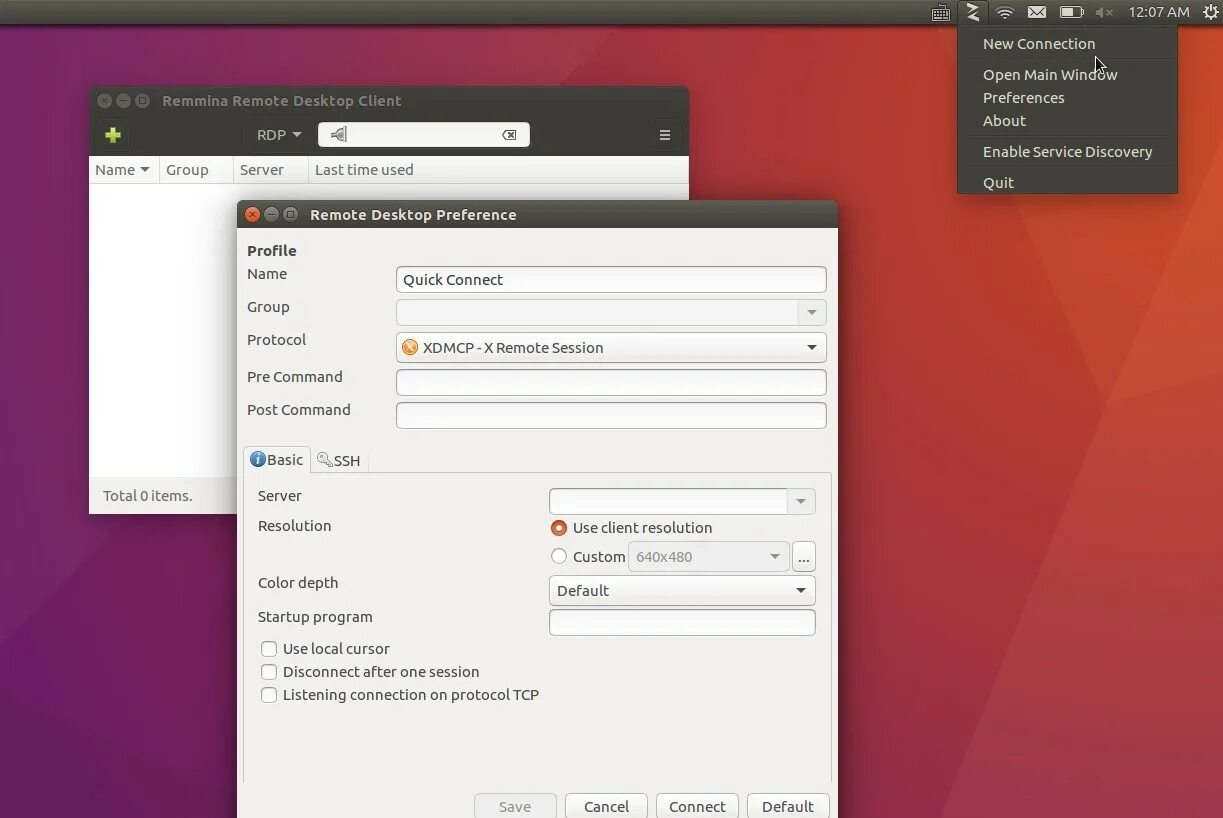The image size is (1223, 818).
Task: Click the Pre Command input field
Action: pyautogui.click(x=611, y=382)
